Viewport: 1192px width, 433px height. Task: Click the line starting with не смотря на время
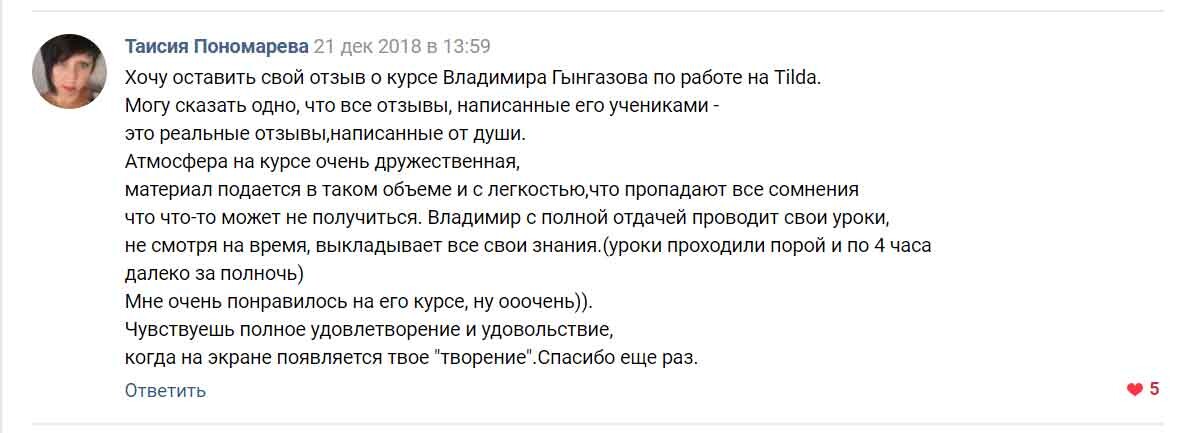point(528,246)
